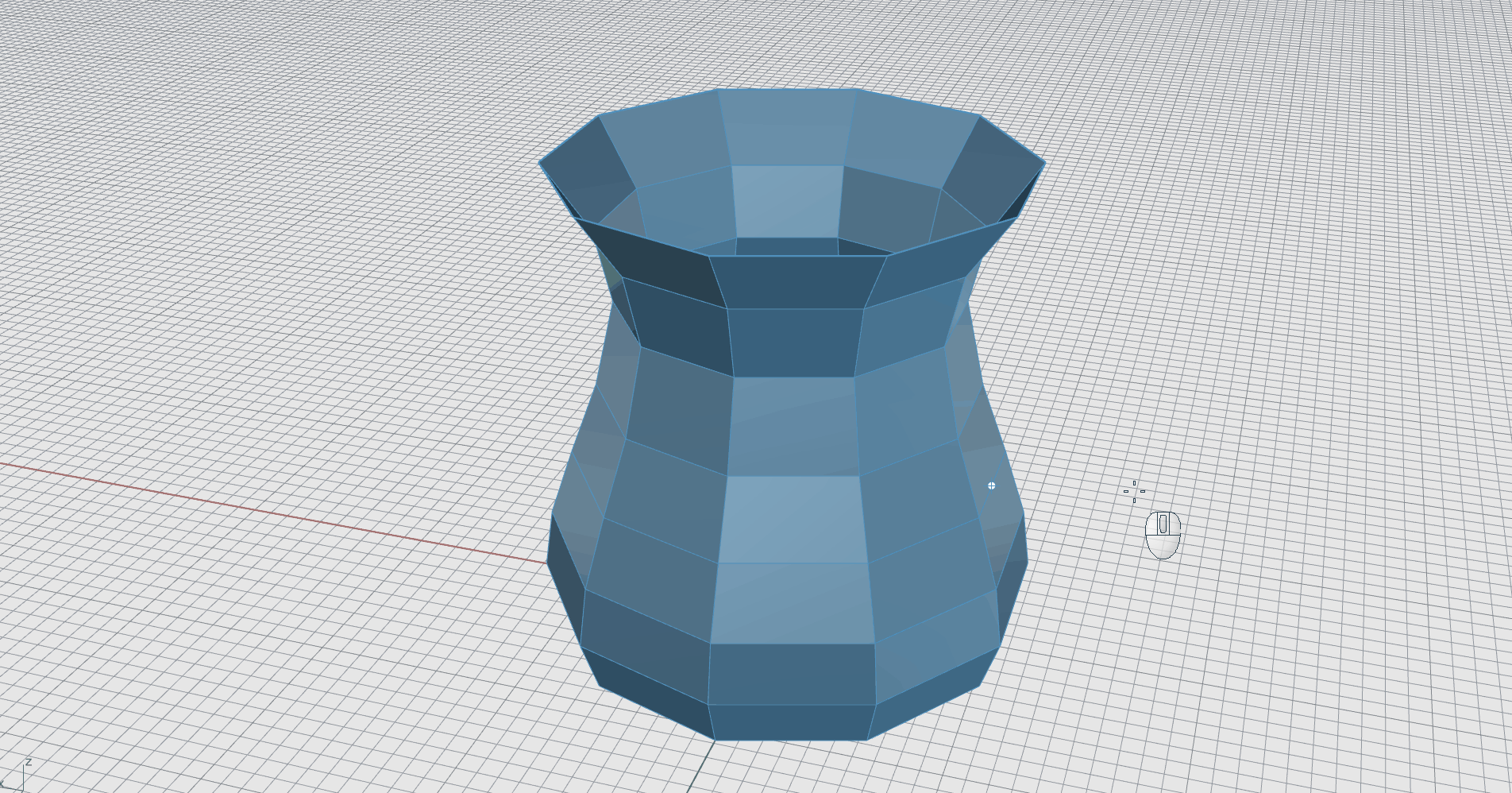Select the bright inner back face inside the vase

click(x=787, y=200)
